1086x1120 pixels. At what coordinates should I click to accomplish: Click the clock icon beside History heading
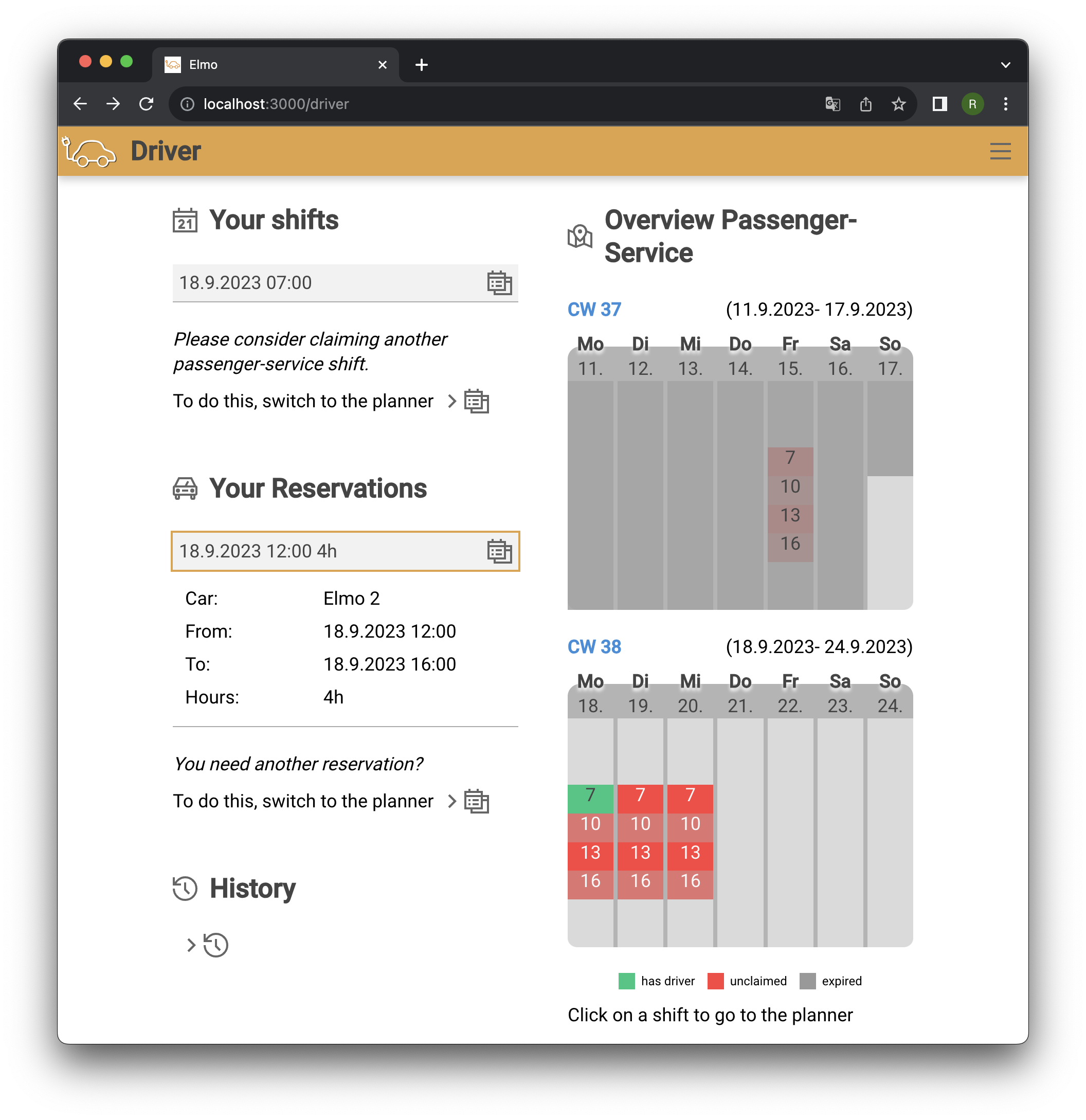pyautogui.click(x=185, y=889)
